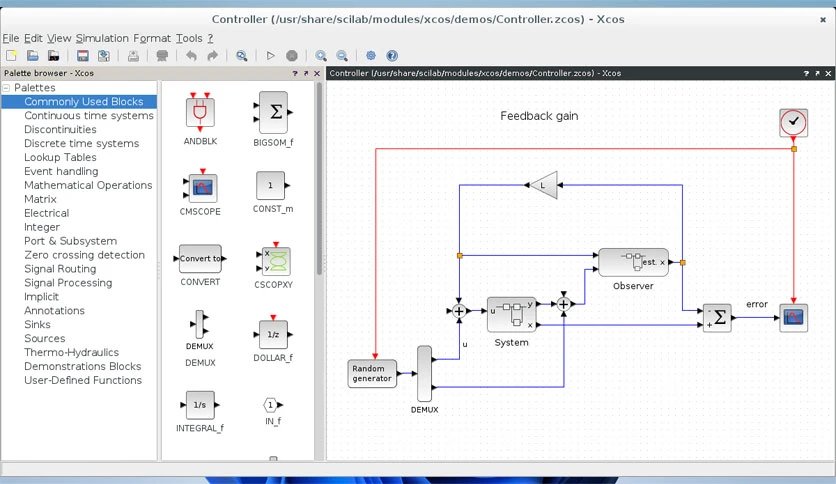Select the CONVERT block in palette
The height and width of the screenshot is (484, 836).
click(x=200, y=259)
